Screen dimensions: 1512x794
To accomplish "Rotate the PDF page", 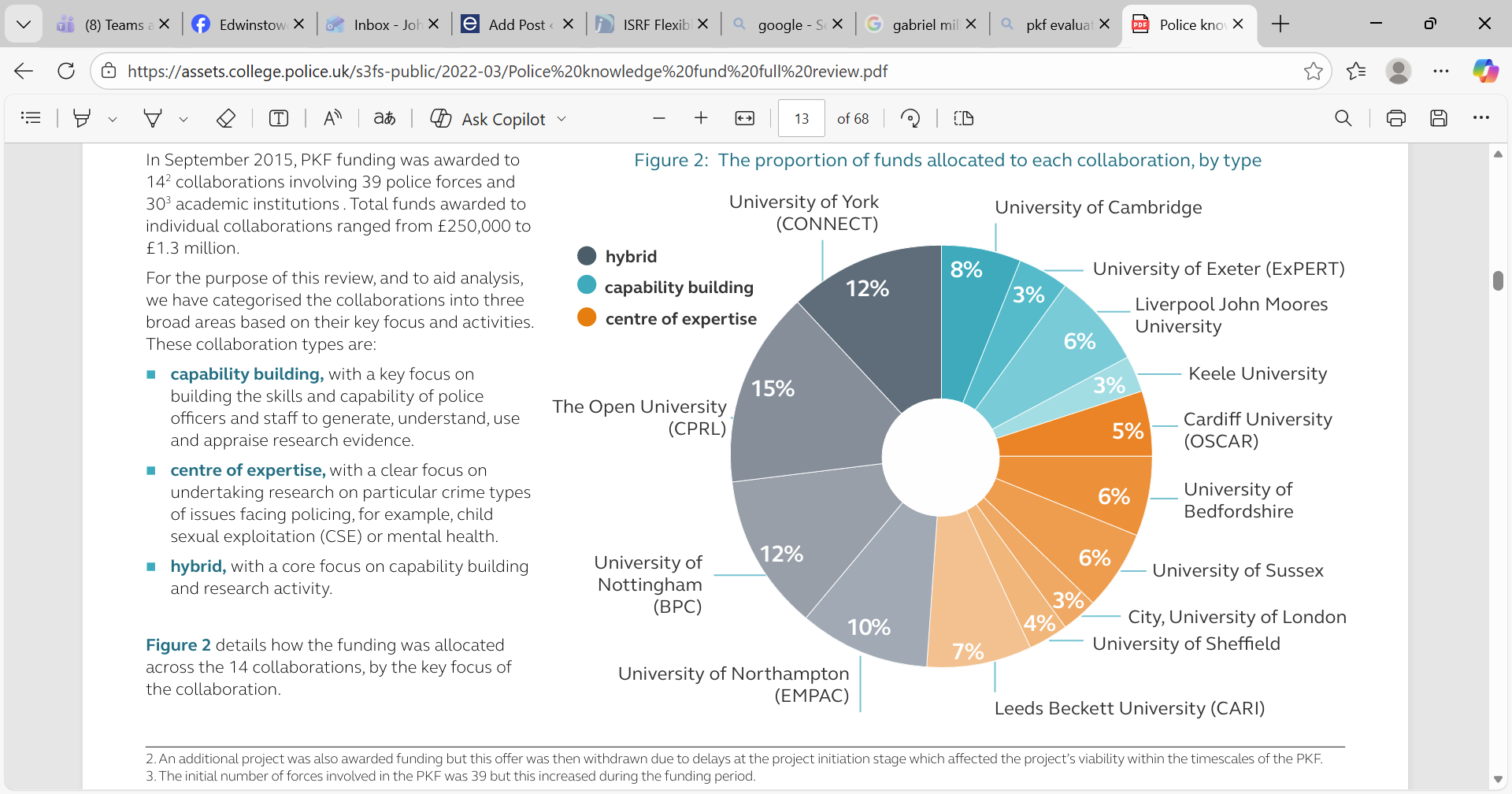I will pyautogui.click(x=910, y=118).
